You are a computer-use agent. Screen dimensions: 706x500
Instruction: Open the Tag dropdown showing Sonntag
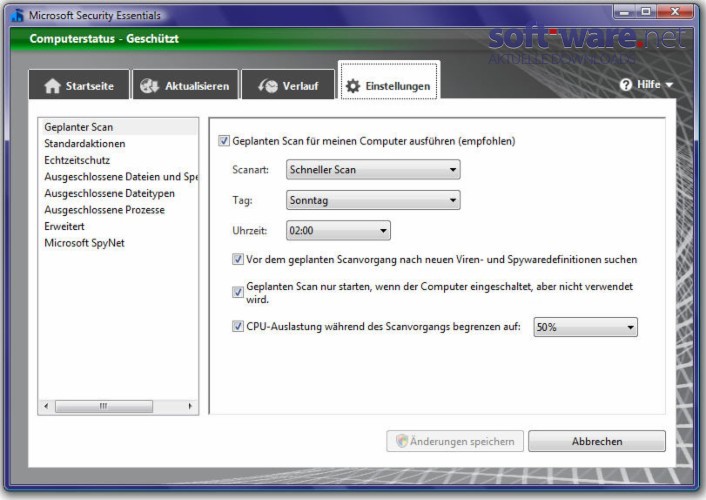[373, 200]
